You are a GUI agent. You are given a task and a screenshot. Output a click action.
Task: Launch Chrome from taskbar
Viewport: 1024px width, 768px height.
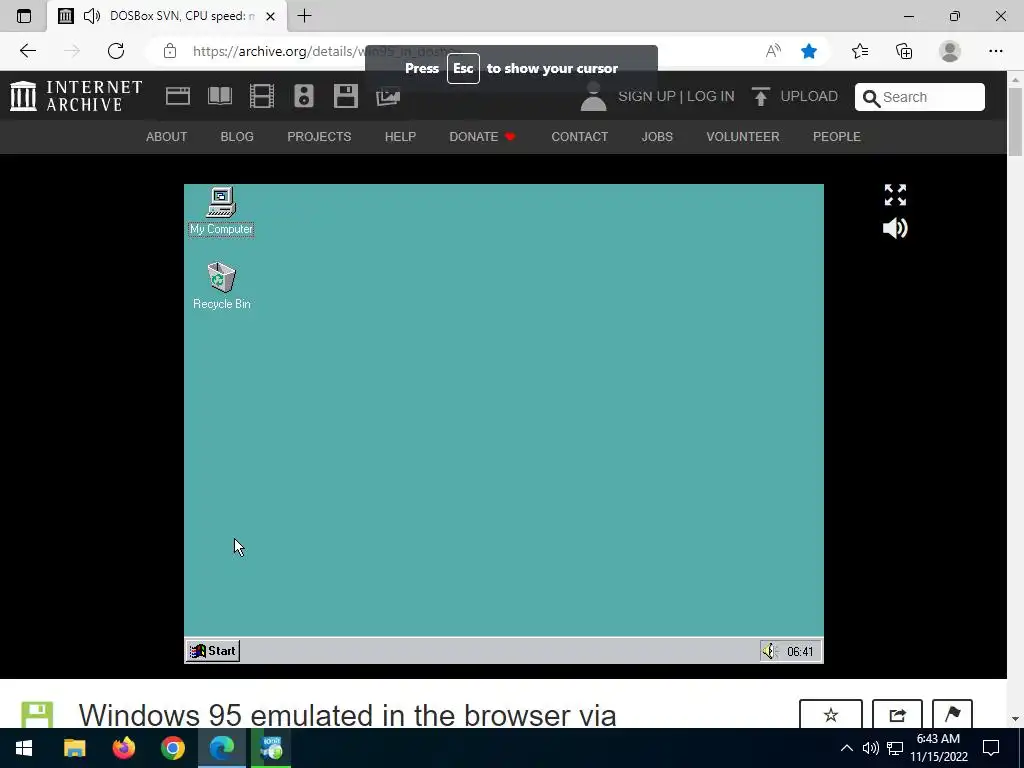(172, 748)
